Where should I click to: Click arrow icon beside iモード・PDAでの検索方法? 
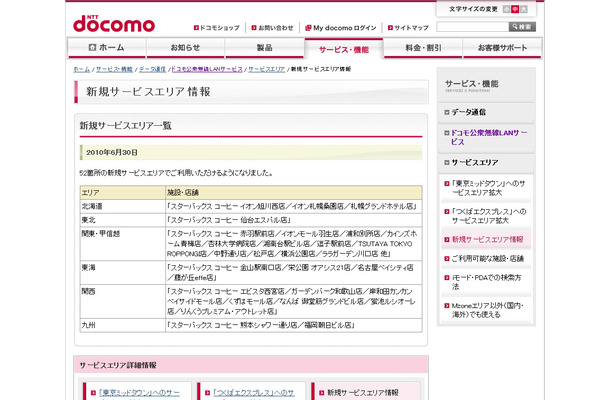(447, 278)
